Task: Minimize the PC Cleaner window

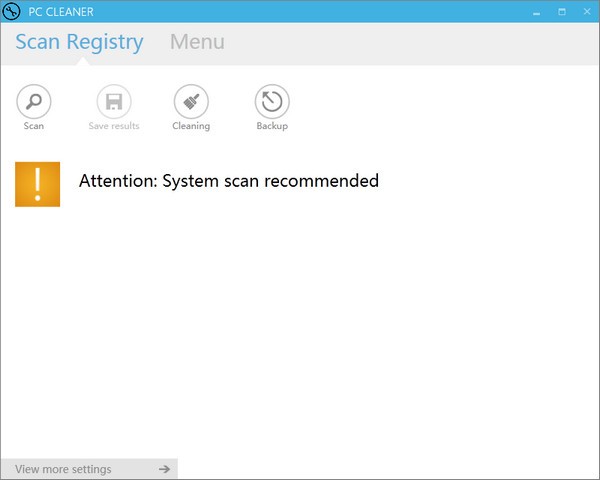Action: click(533, 12)
